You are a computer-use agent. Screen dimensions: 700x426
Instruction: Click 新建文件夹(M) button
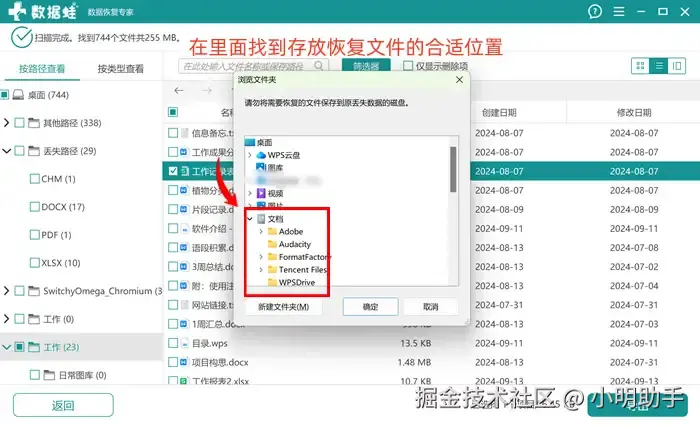tap(283, 307)
